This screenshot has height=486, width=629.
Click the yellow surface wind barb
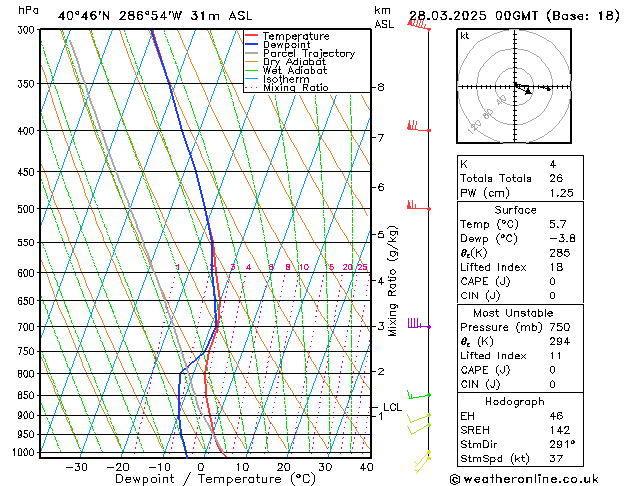(422, 462)
